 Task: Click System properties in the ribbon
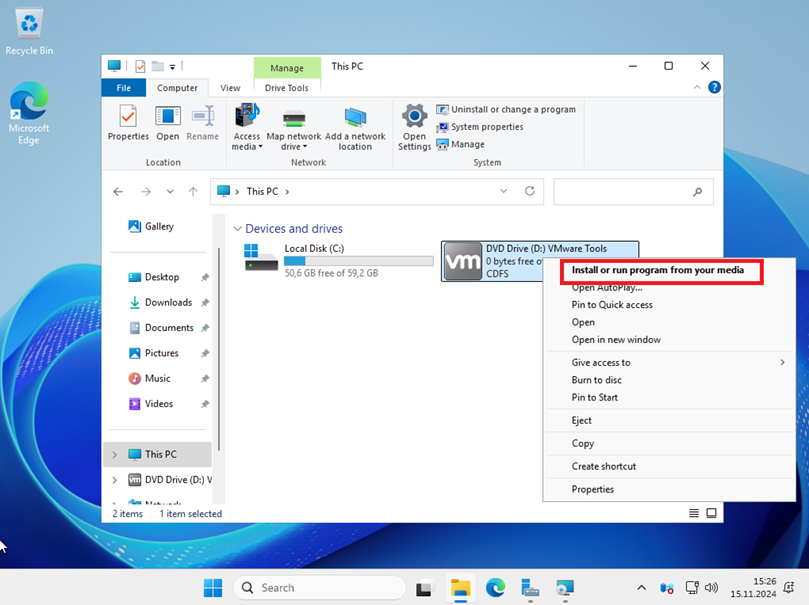coord(480,127)
